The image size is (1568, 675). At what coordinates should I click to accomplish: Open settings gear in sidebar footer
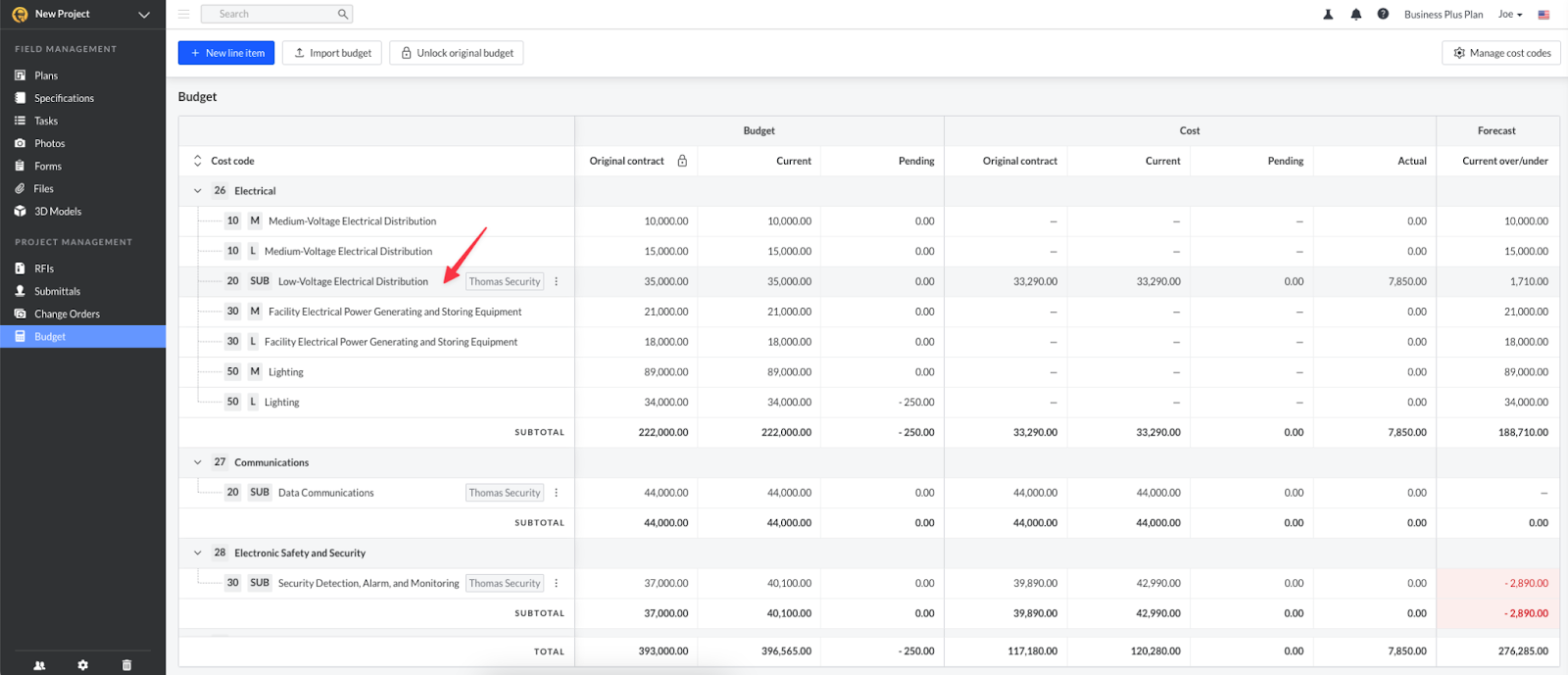(83, 665)
